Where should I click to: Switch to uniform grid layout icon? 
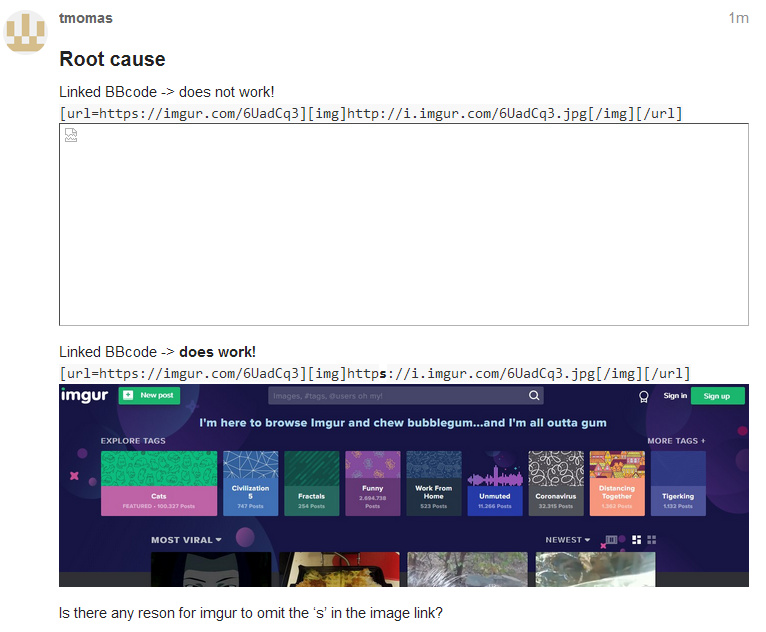coord(652,540)
